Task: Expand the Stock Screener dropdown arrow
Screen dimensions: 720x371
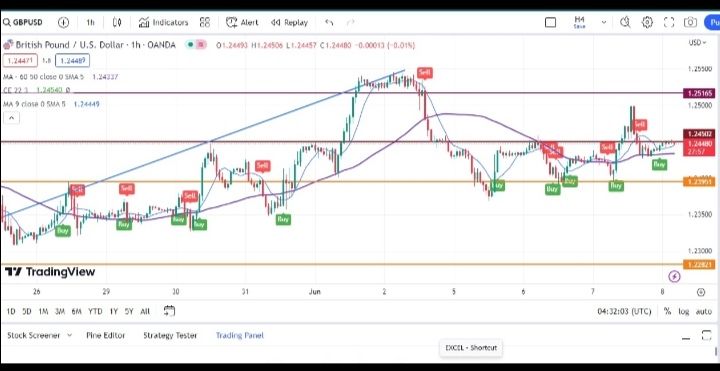Action: point(69,335)
